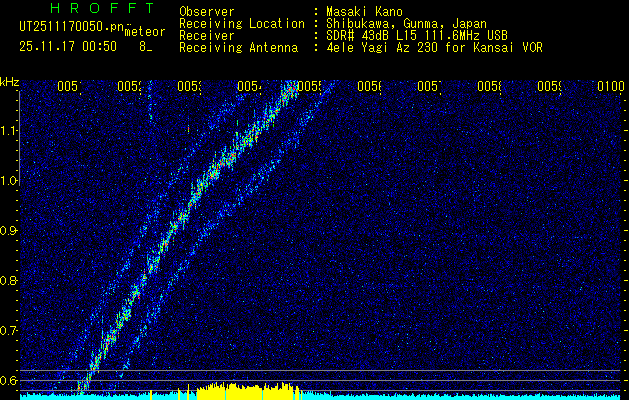Click the 0.6 frequency axis label
Screen dimensions: 629x400
coord(9,380)
